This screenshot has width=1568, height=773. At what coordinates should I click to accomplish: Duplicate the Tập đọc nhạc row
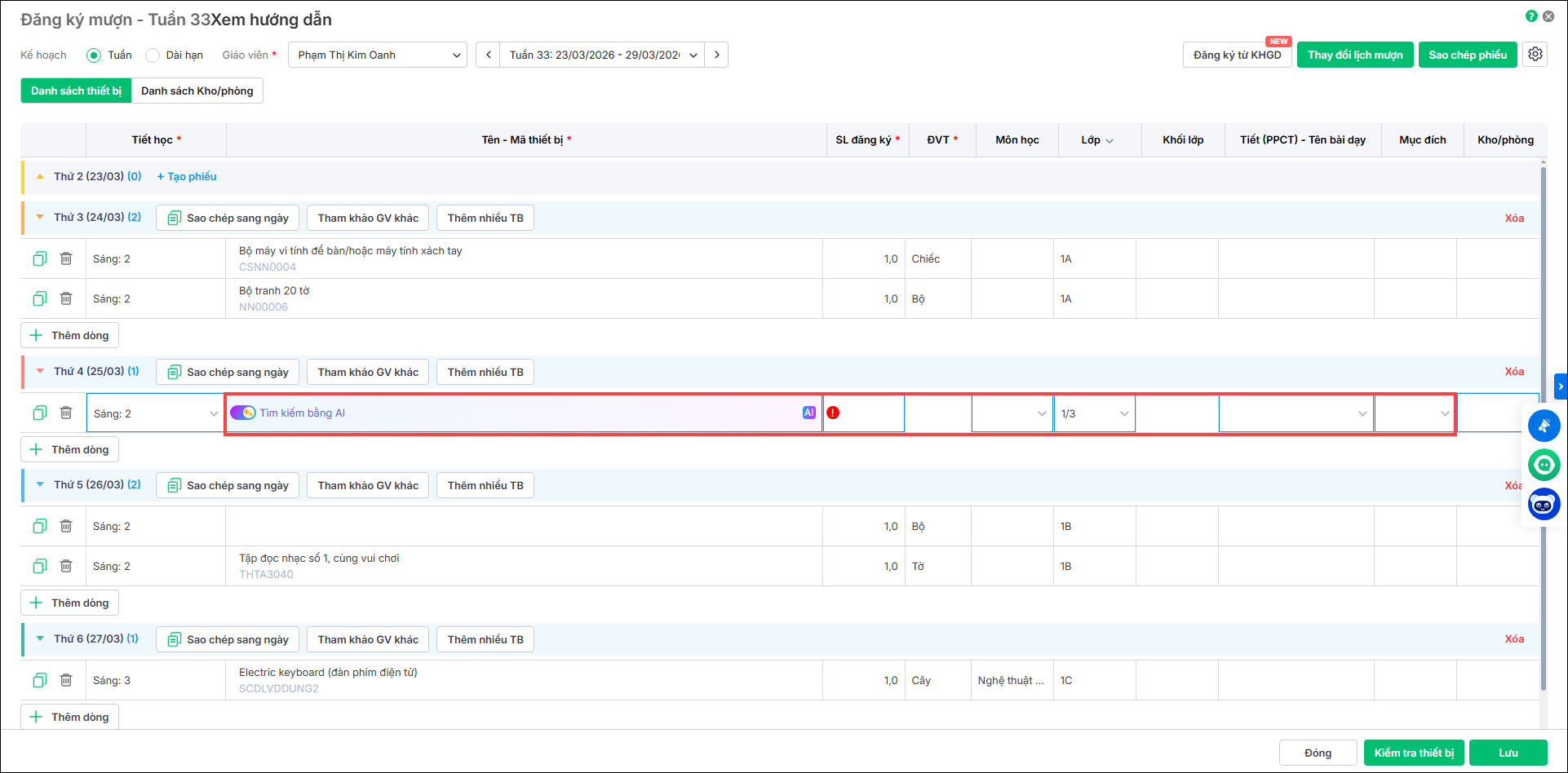39,566
